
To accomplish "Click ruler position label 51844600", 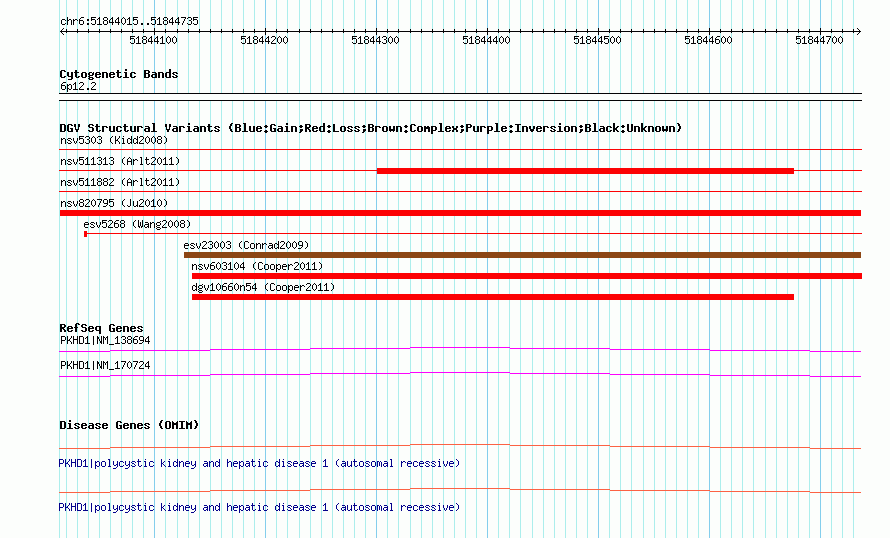I will pos(708,41).
